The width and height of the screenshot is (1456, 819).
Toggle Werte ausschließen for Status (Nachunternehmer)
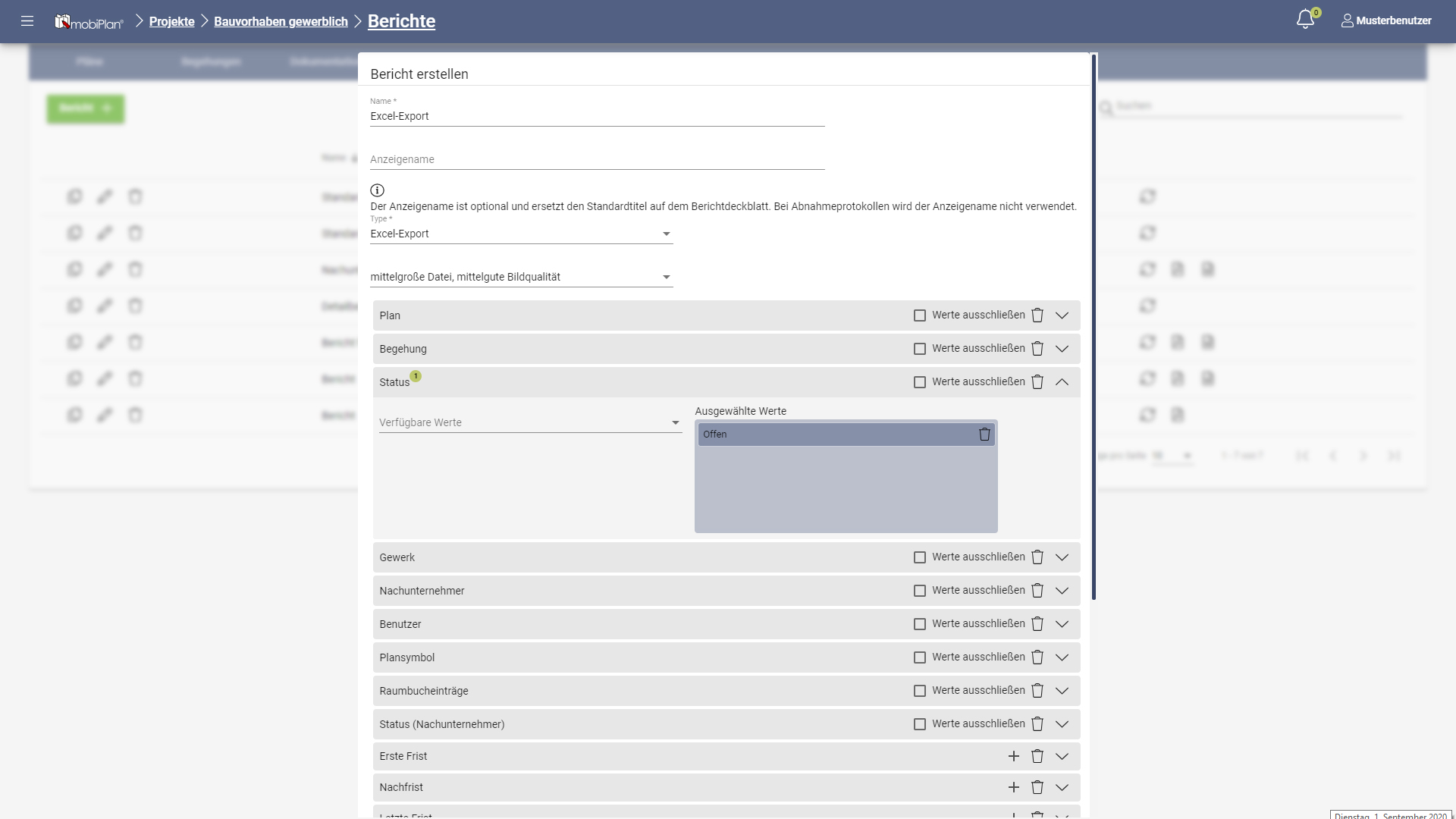pyautogui.click(x=919, y=724)
